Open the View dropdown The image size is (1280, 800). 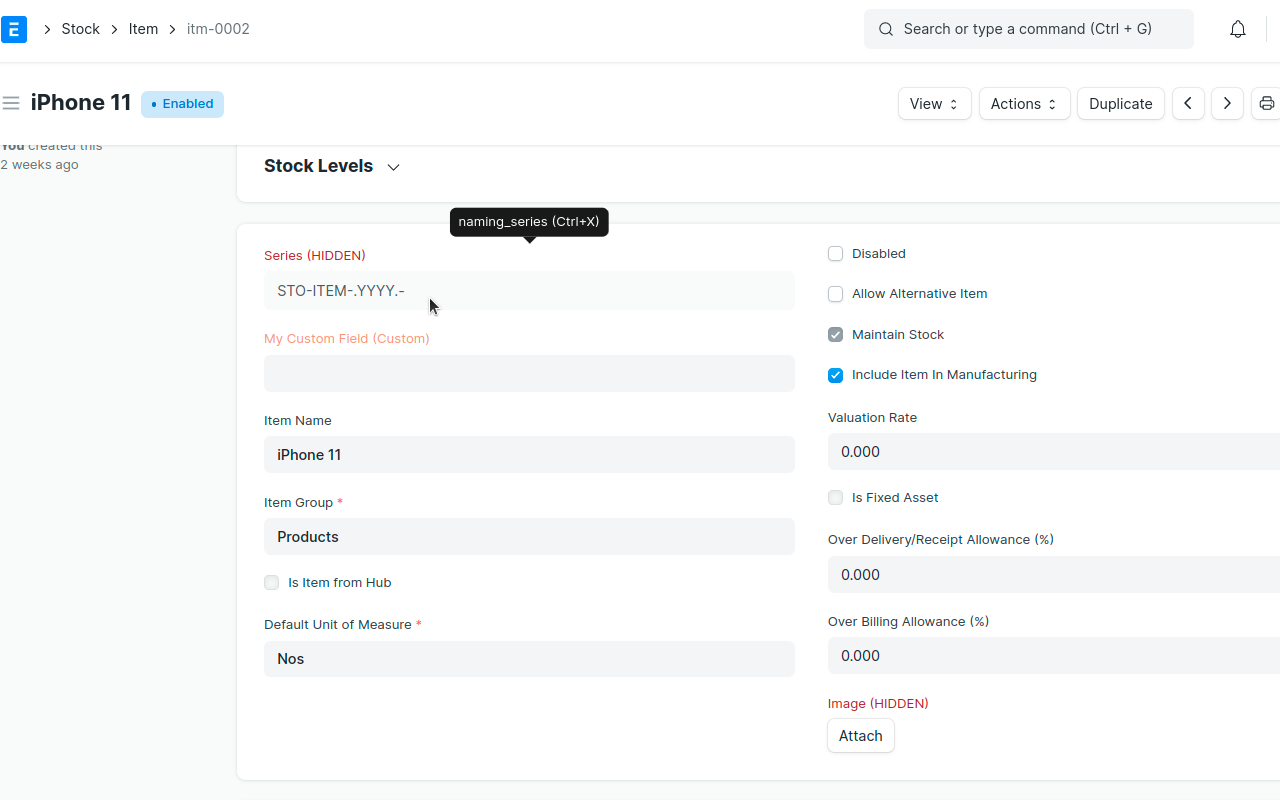[935, 104]
